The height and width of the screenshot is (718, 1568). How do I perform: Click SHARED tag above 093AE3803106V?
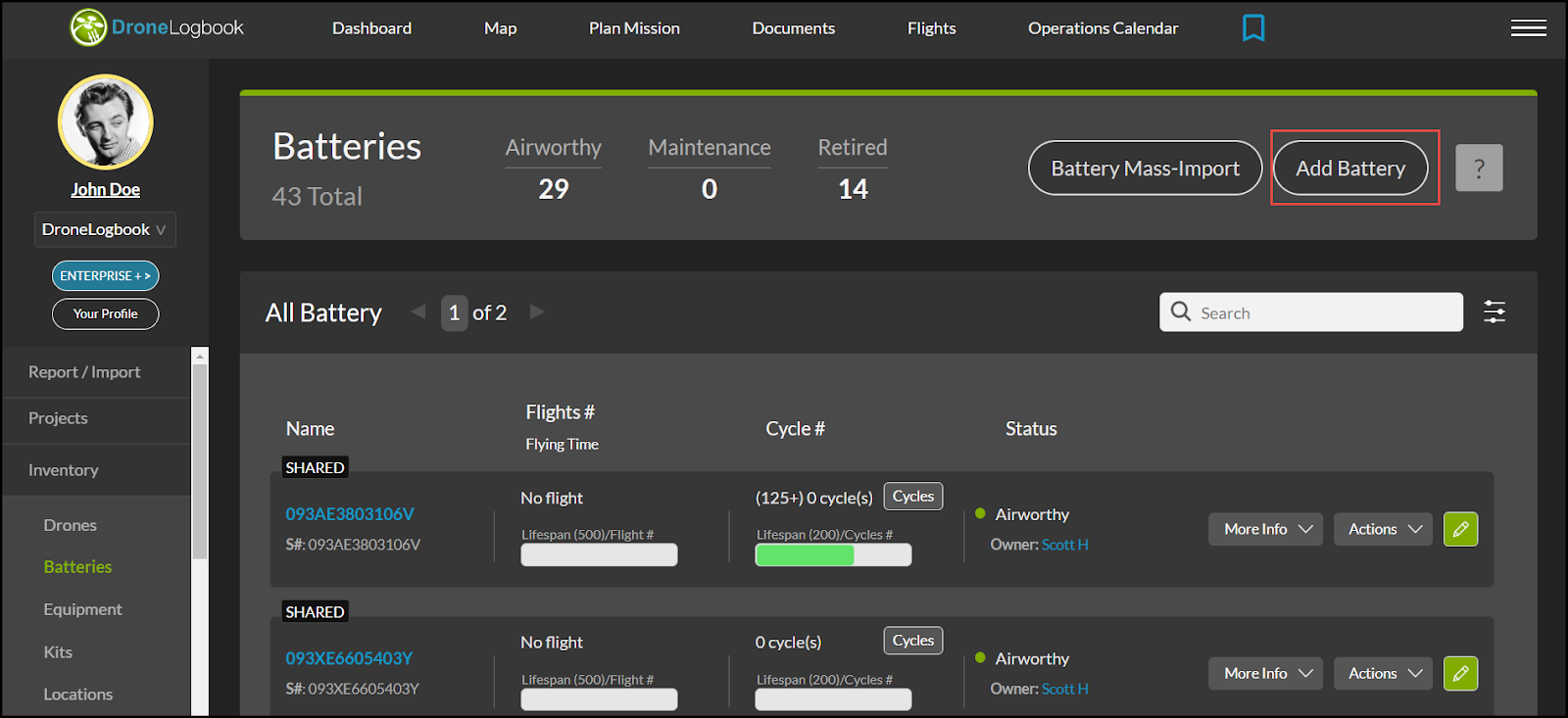pyautogui.click(x=315, y=468)
